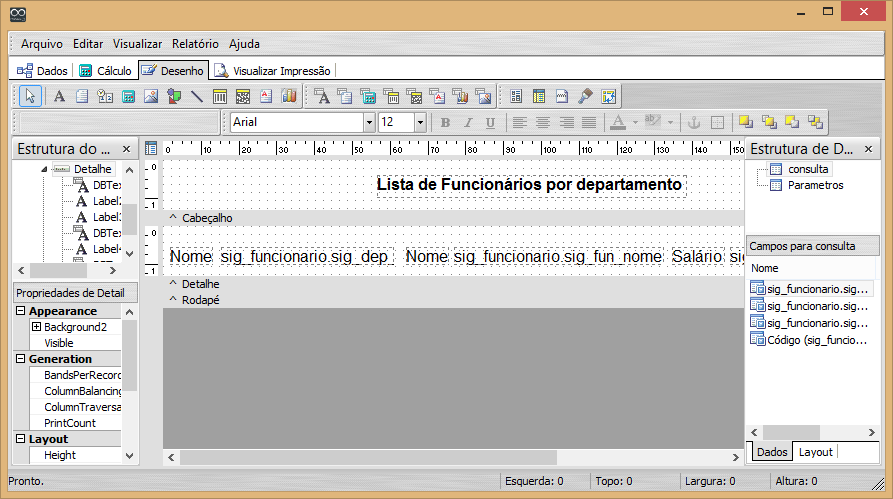Open the Arial font name dropdown
Viewport: 893px width, 499px height.
point(369,122)
